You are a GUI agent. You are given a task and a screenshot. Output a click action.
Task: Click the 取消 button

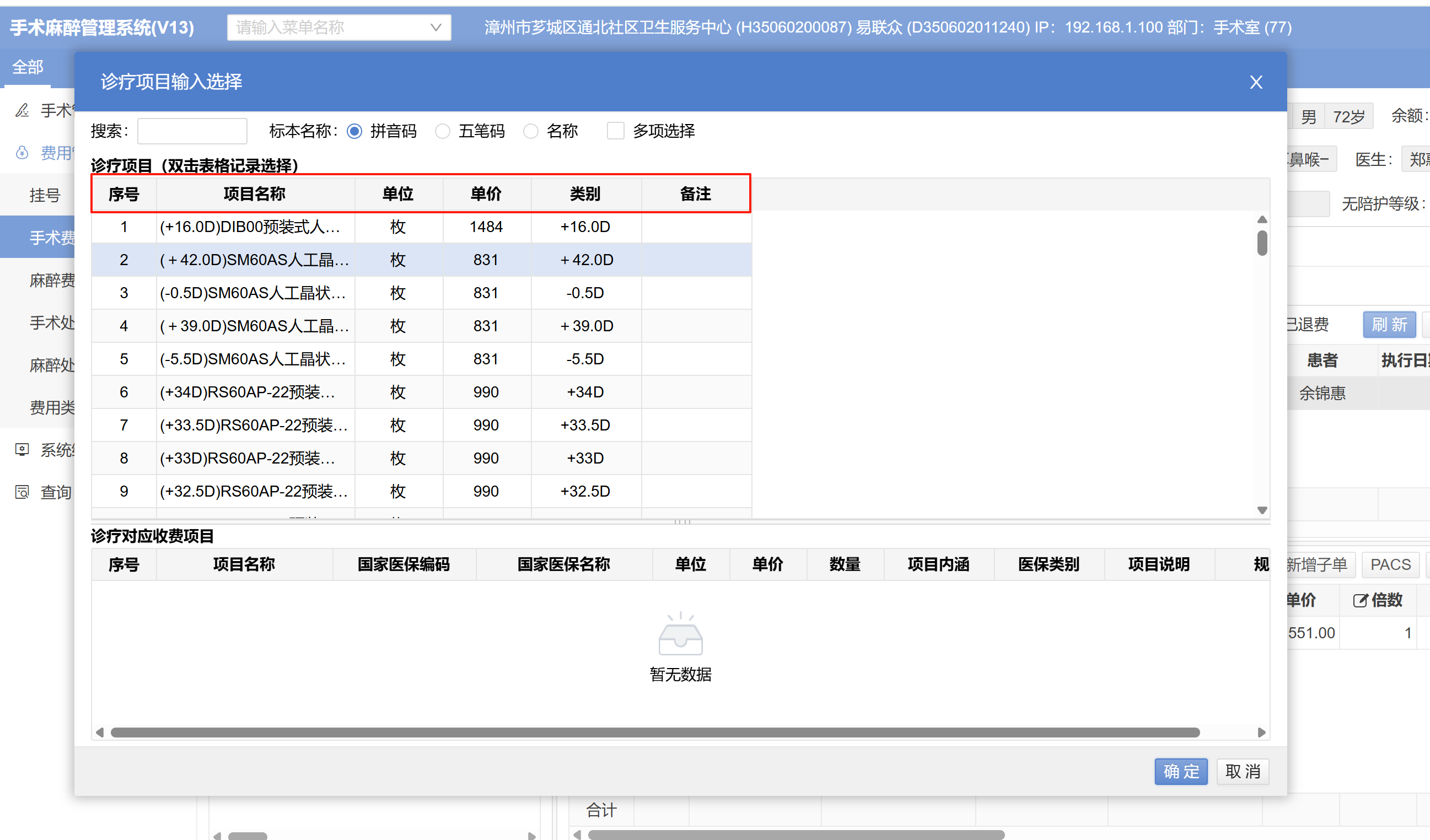tap(1242, 771)
